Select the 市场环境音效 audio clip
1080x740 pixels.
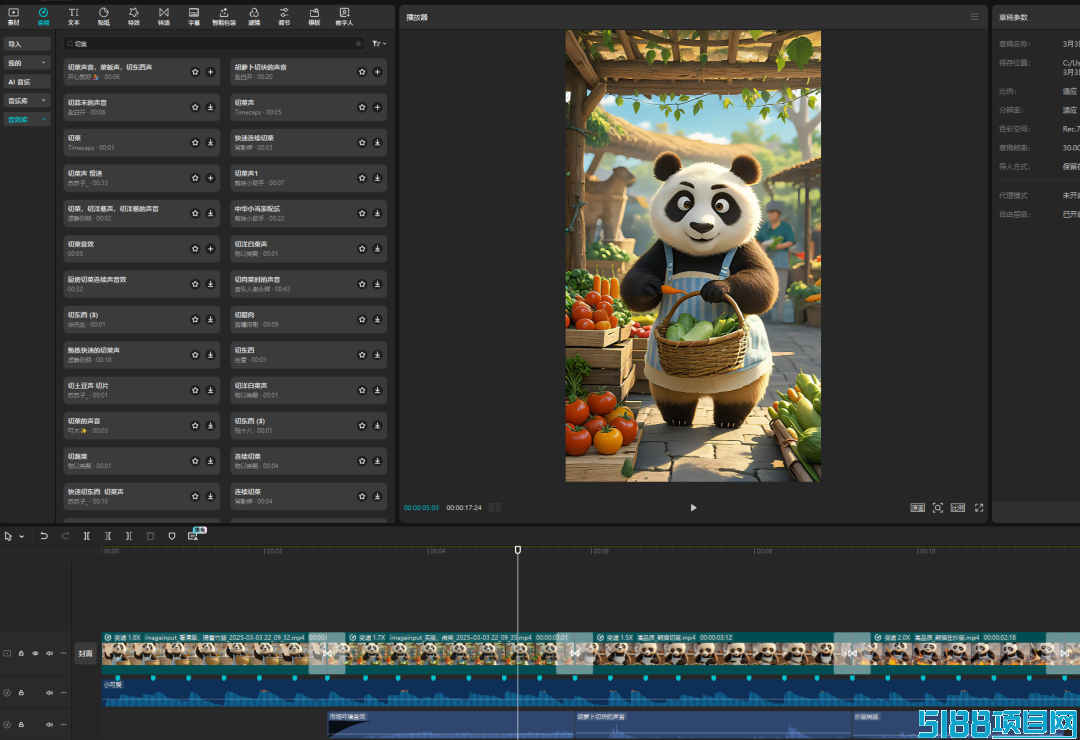[450, 726]
